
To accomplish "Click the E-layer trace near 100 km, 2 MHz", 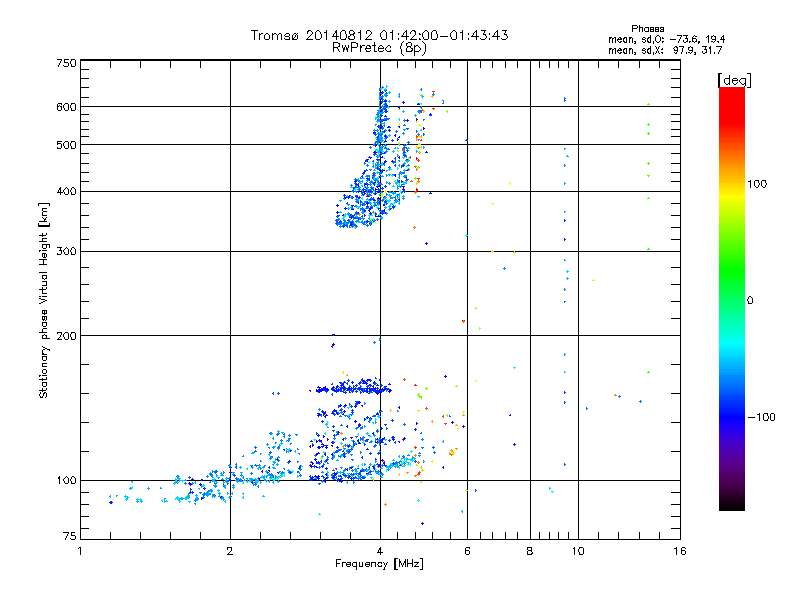I will tap(230, 479).
